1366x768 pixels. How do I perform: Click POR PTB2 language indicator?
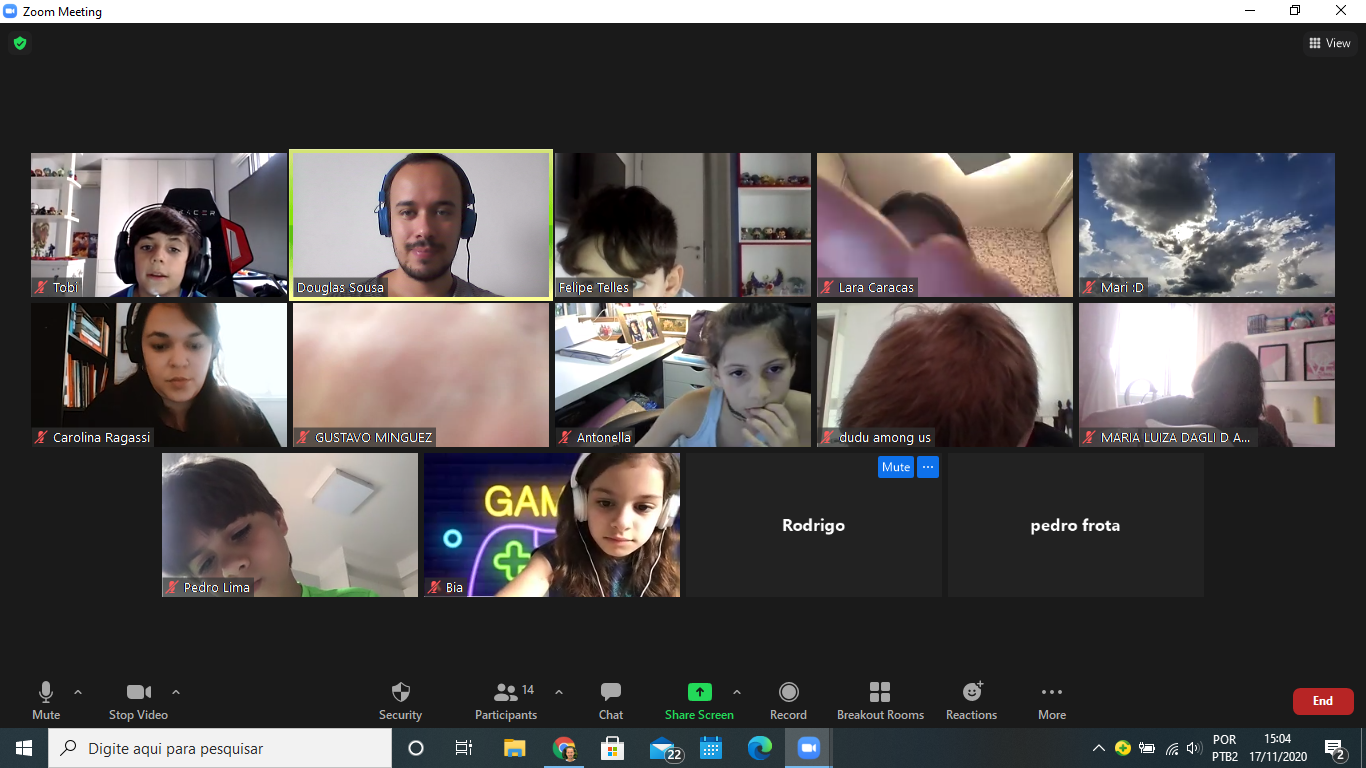pos(1225,748)
